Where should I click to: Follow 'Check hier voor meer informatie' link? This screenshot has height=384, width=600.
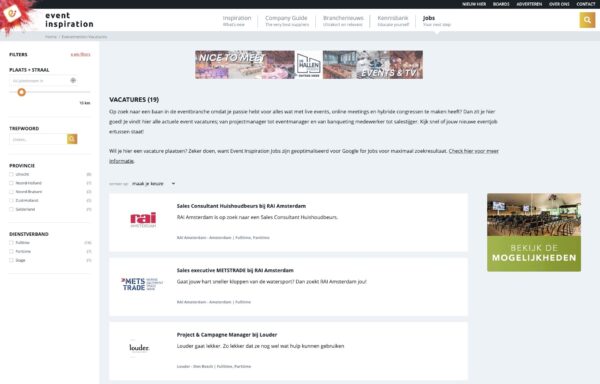pos(473,151)
